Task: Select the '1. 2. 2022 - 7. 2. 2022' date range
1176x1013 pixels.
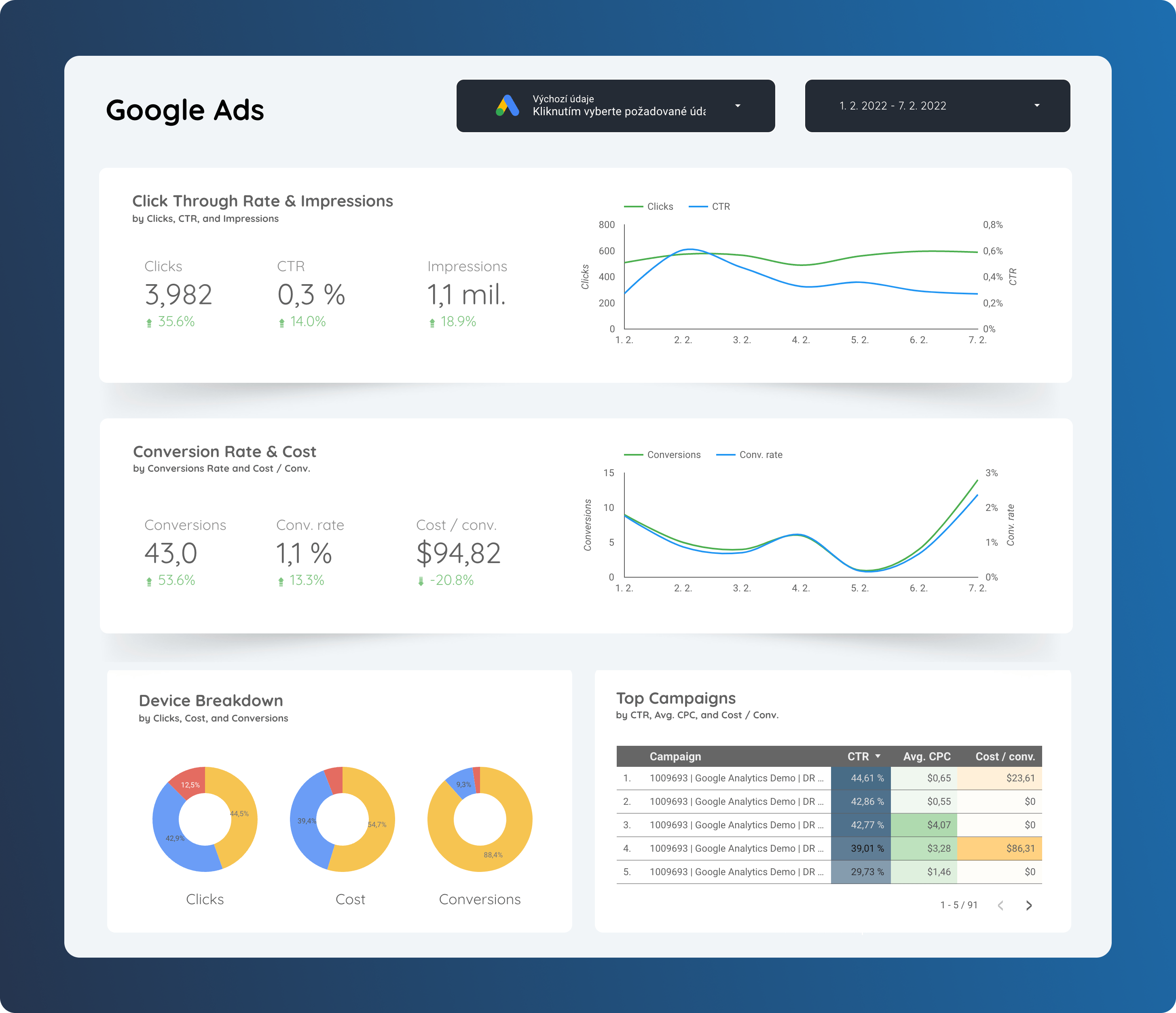Action: pyautogui.click(x=893, y=106)
